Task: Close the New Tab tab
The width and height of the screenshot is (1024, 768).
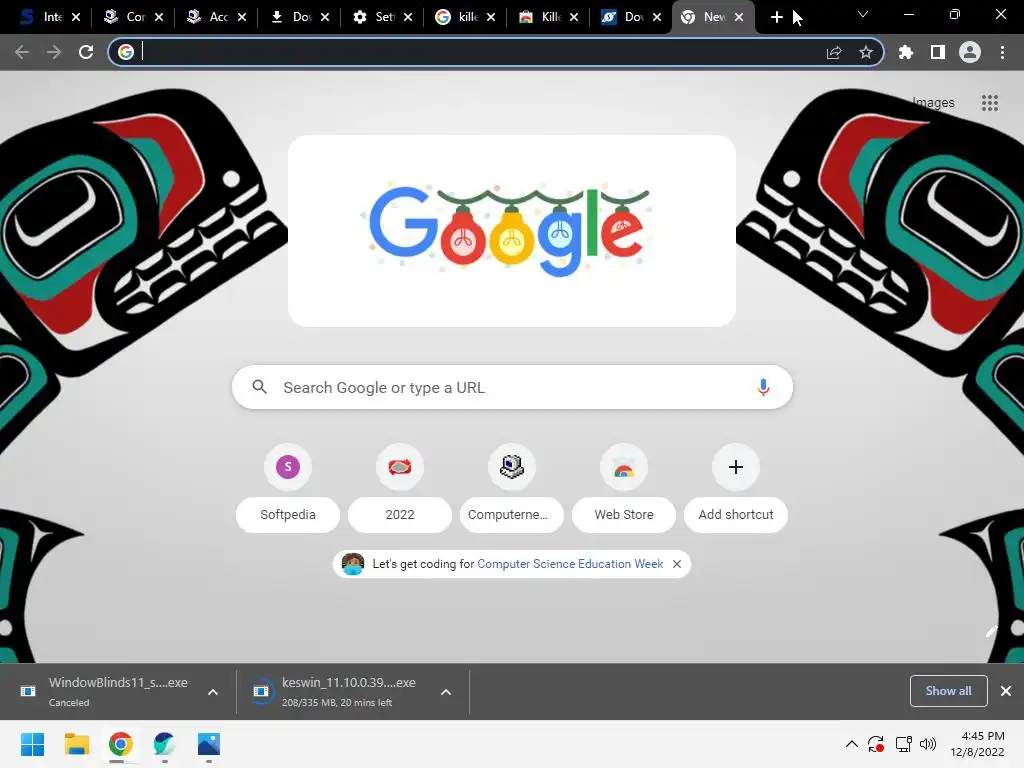Action: [739, 17]
